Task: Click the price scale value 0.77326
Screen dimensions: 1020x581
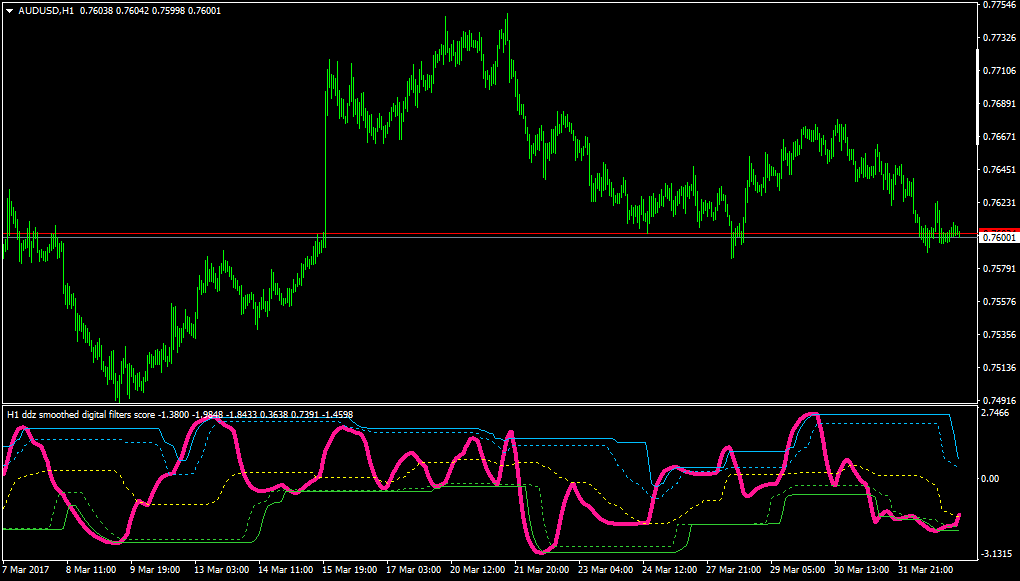Action: [999, 38]
